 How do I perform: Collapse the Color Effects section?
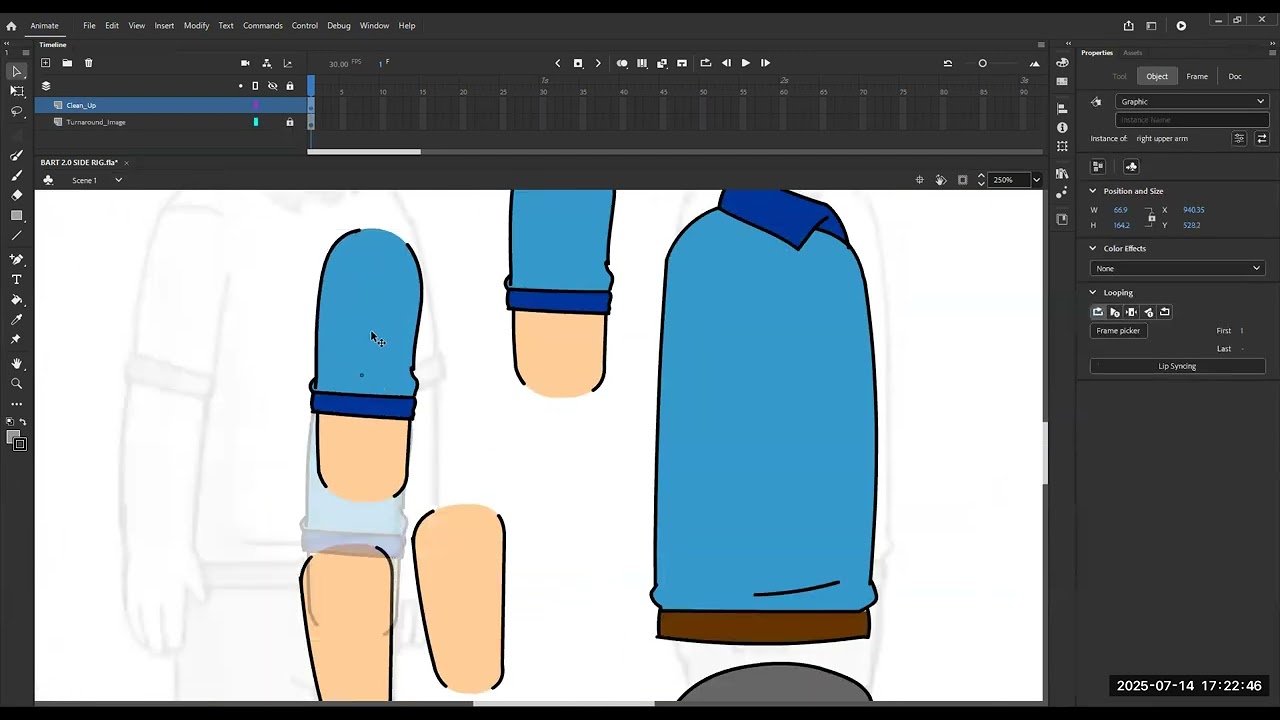[1093, 248]
